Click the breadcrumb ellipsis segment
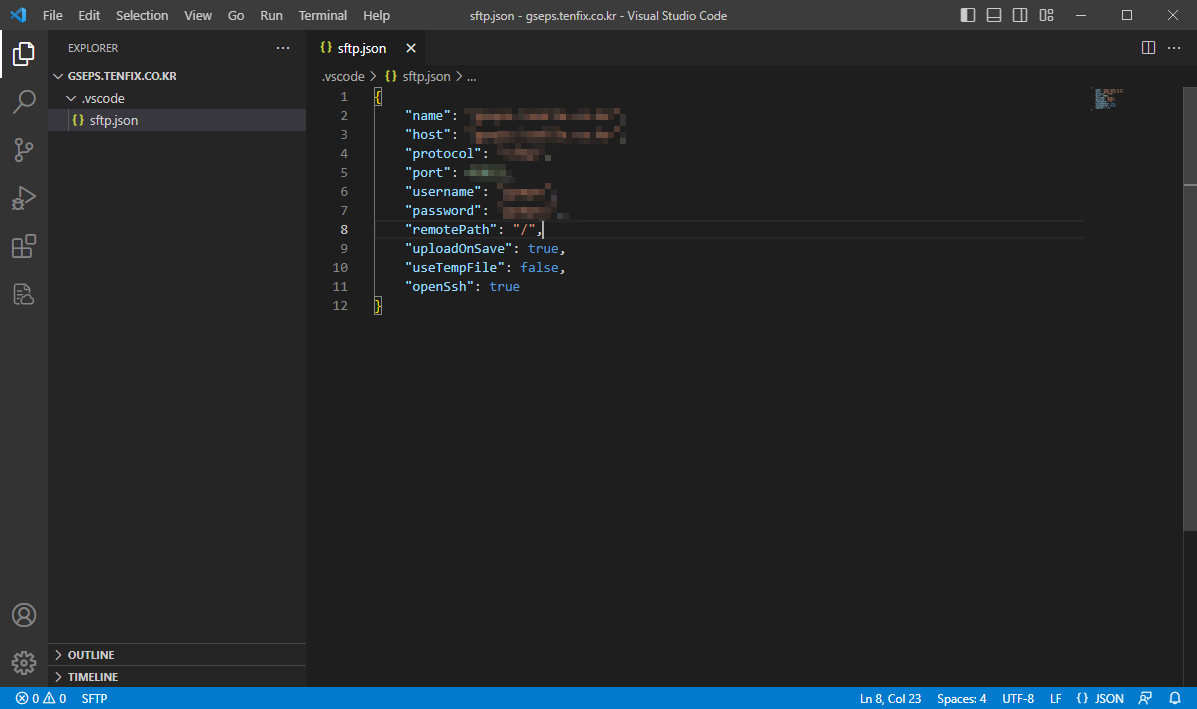Screen dimensions: 1197x709 [471, 76]
